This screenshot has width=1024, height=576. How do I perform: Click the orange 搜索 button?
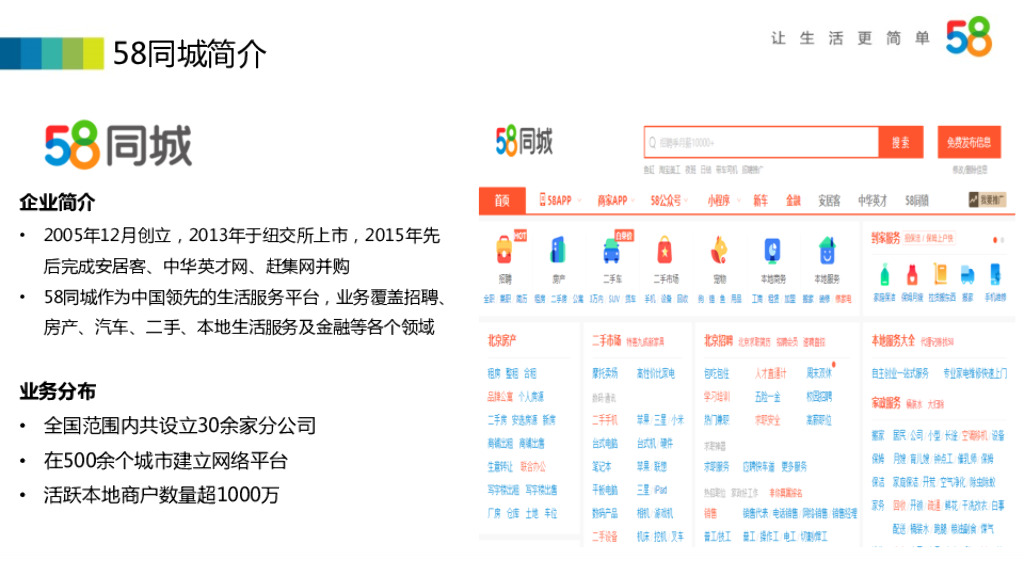pyautogui.click(x=901, y=142)
